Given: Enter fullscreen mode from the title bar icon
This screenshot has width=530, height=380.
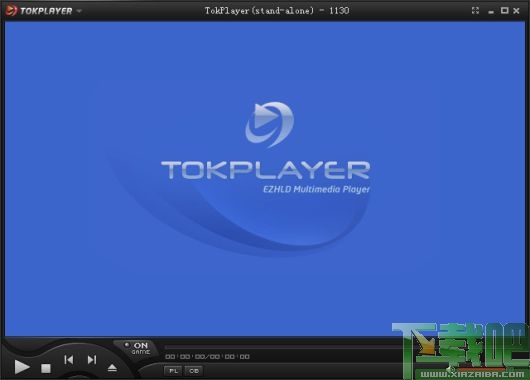Looking at the screenshot, I should coord(475,10).
